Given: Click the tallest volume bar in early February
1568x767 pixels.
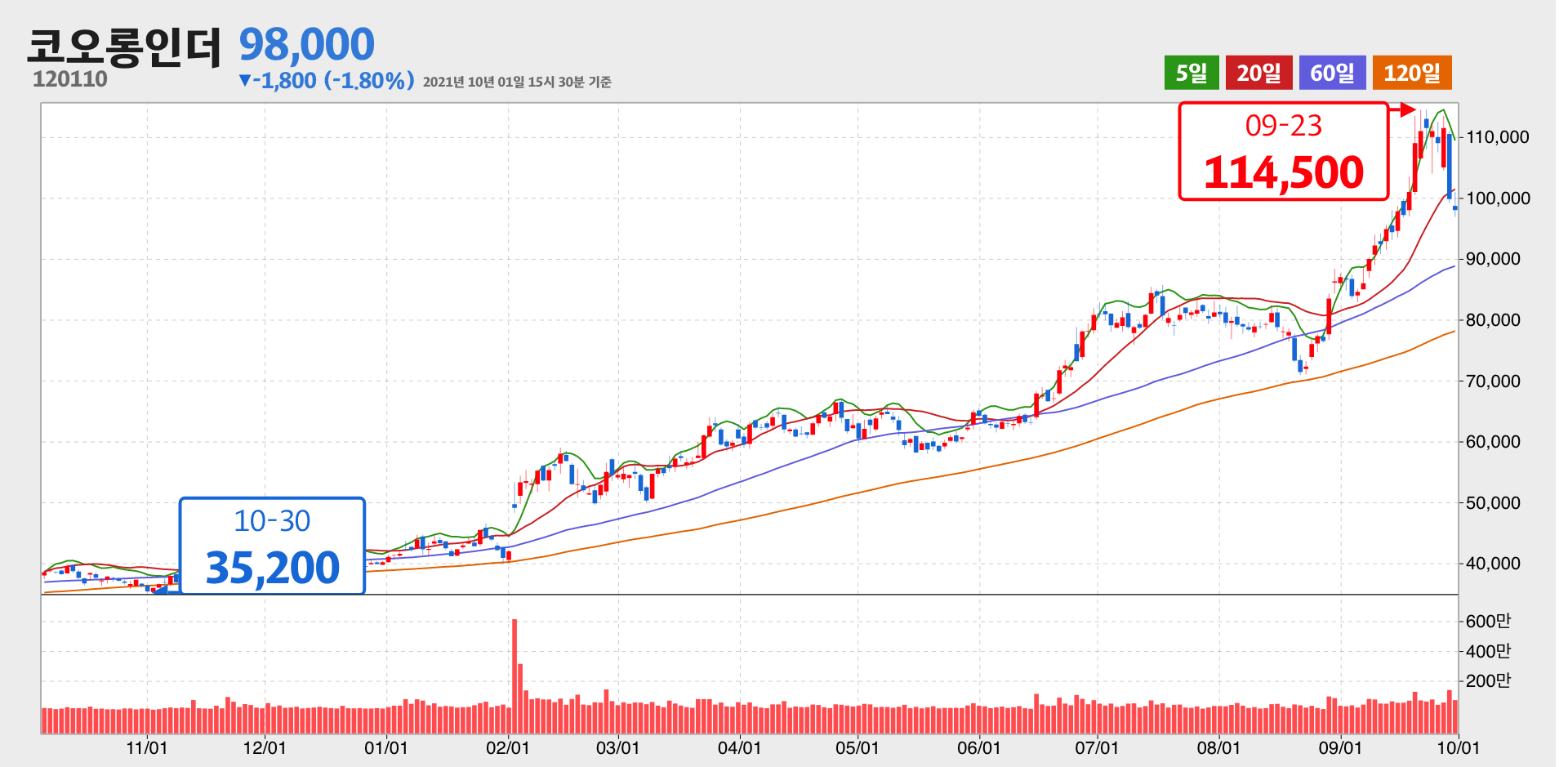Looking at the screenshot, I should pyautogui.click(x=514, y=676).
